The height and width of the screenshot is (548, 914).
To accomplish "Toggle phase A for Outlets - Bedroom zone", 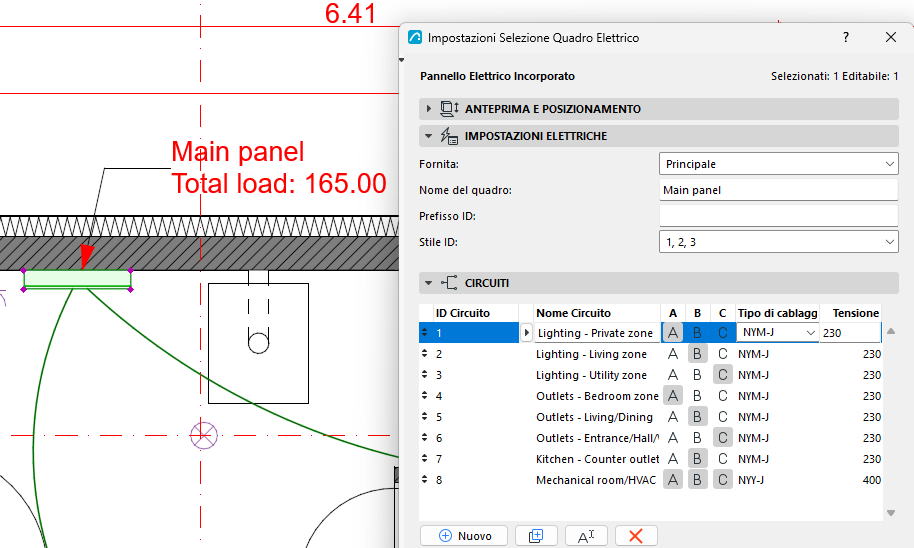I will click(x=673, y=396).
